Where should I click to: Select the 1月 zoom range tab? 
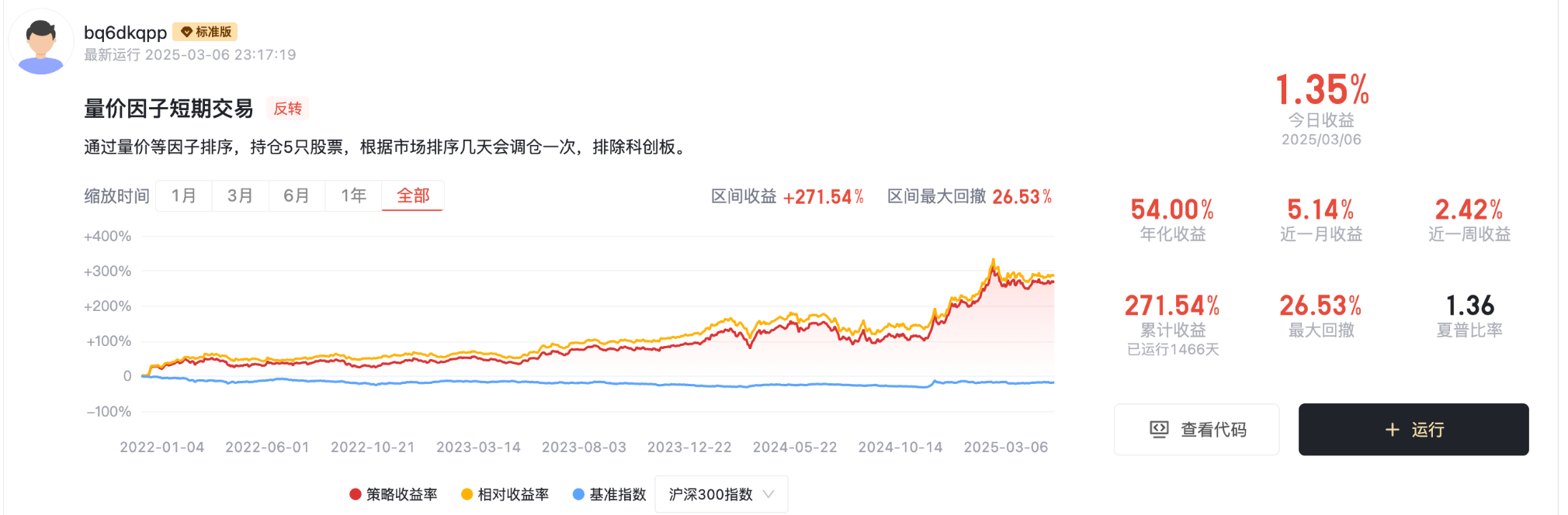click(x=184, y=195)
